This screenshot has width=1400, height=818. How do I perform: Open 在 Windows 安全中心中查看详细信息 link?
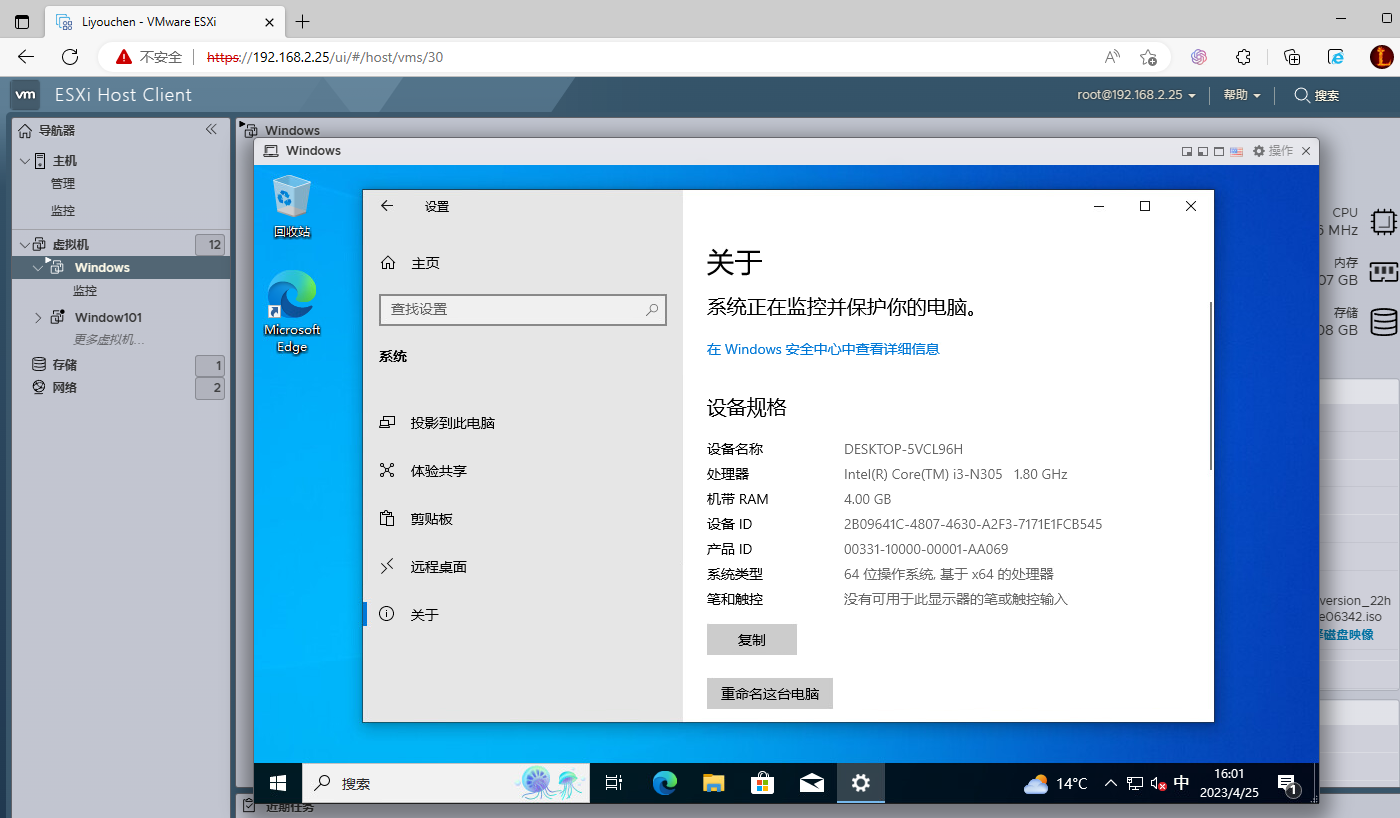(x=823, y=349)
